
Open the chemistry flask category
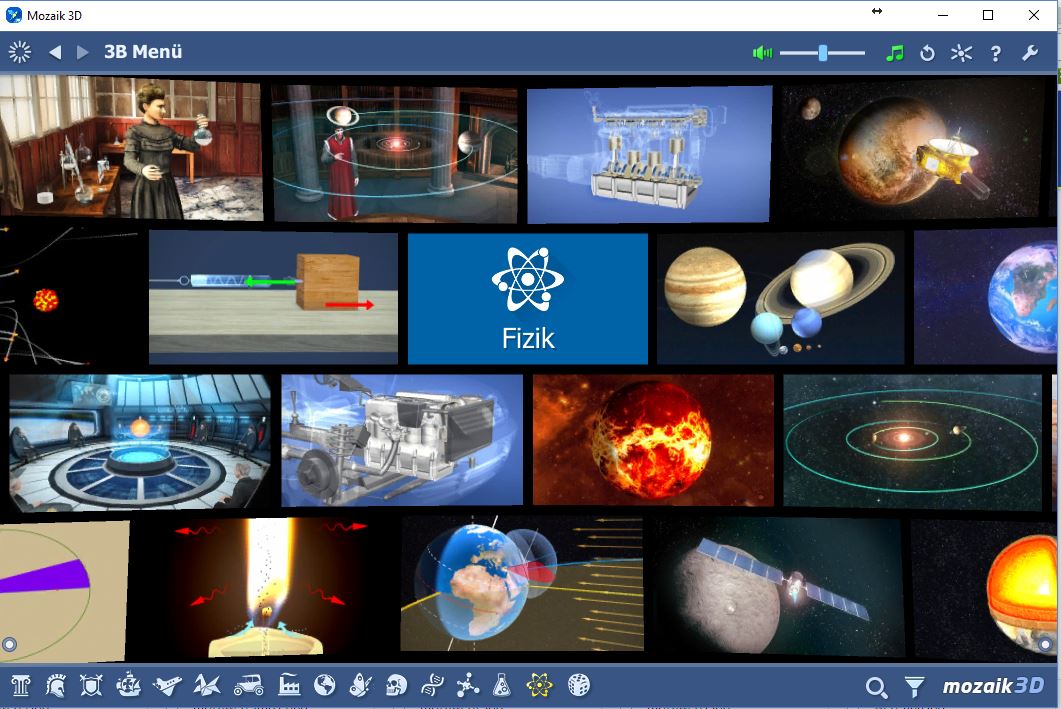coord(503,685)
